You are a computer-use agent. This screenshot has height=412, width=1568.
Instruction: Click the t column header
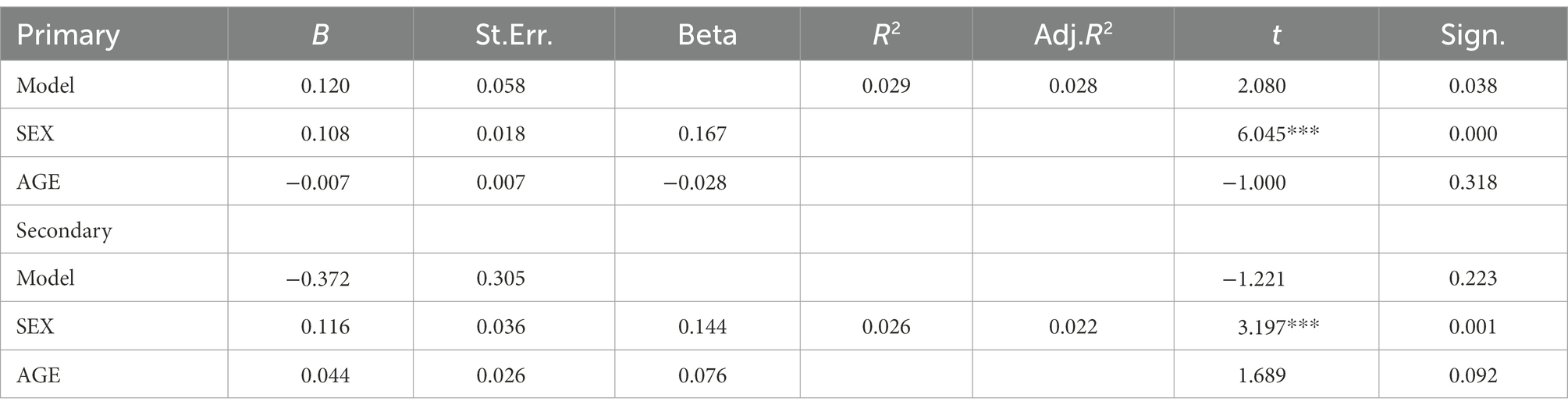[x=1276, y=35]
